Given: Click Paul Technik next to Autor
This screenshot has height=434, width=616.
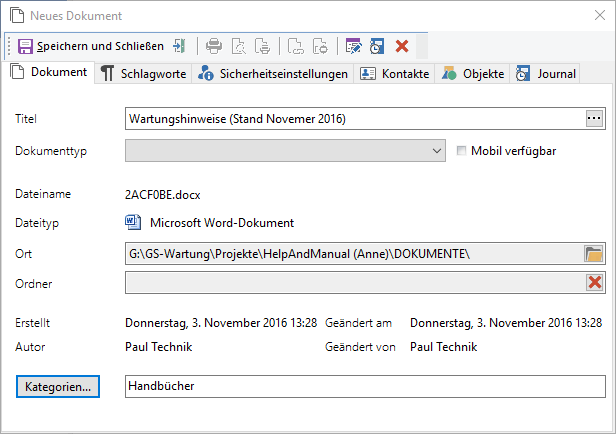Looking at the screenshot, I should [159, 347].
